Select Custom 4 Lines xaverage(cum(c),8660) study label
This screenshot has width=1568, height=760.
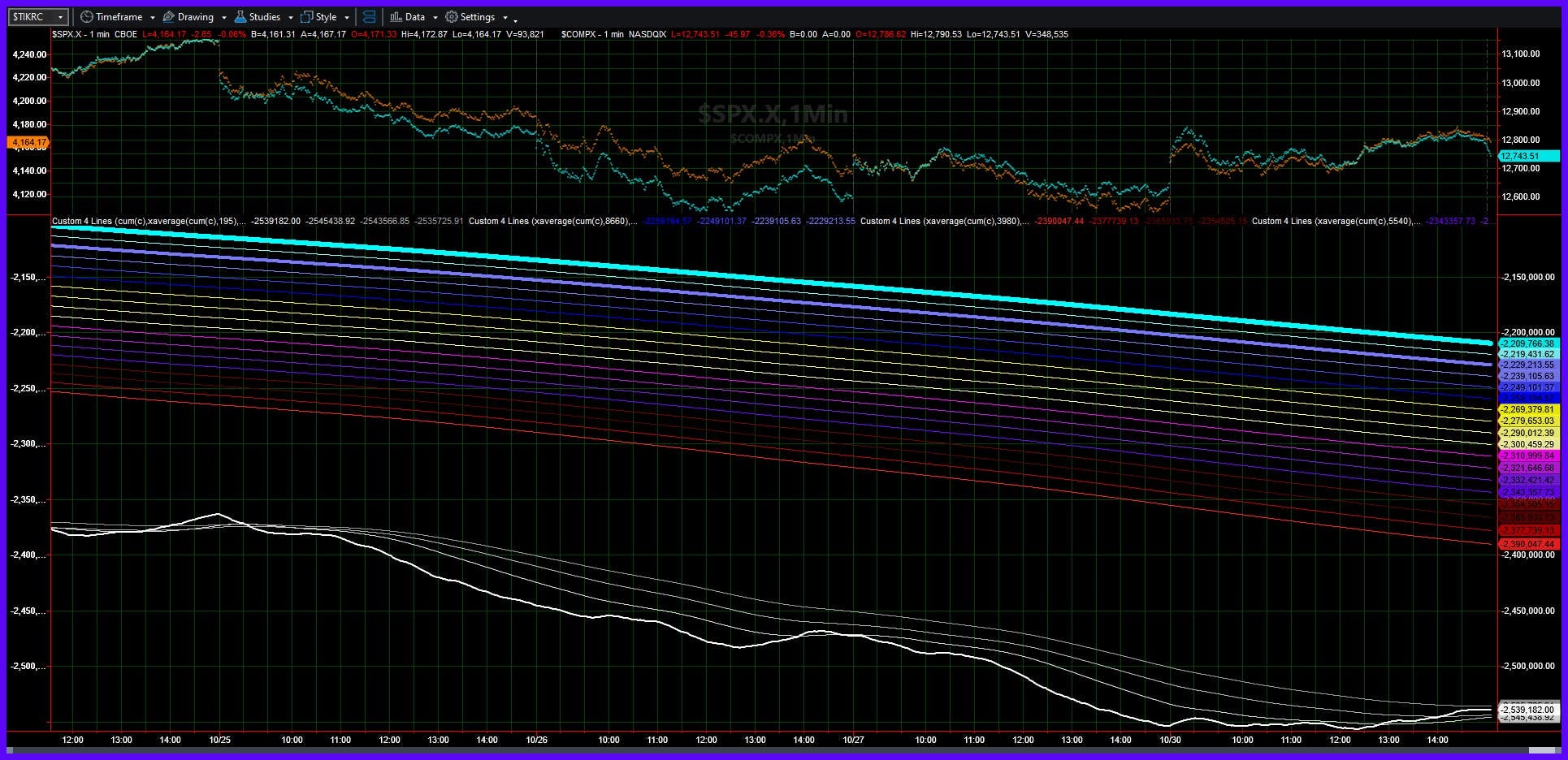click(x=553, y=221)
